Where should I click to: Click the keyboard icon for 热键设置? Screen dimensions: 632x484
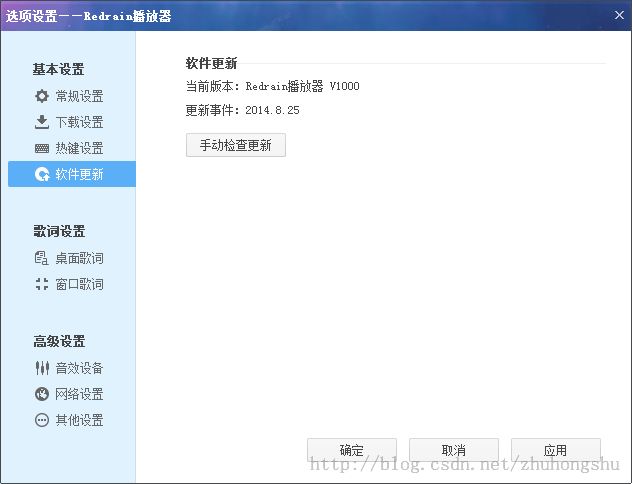[42, 148]
